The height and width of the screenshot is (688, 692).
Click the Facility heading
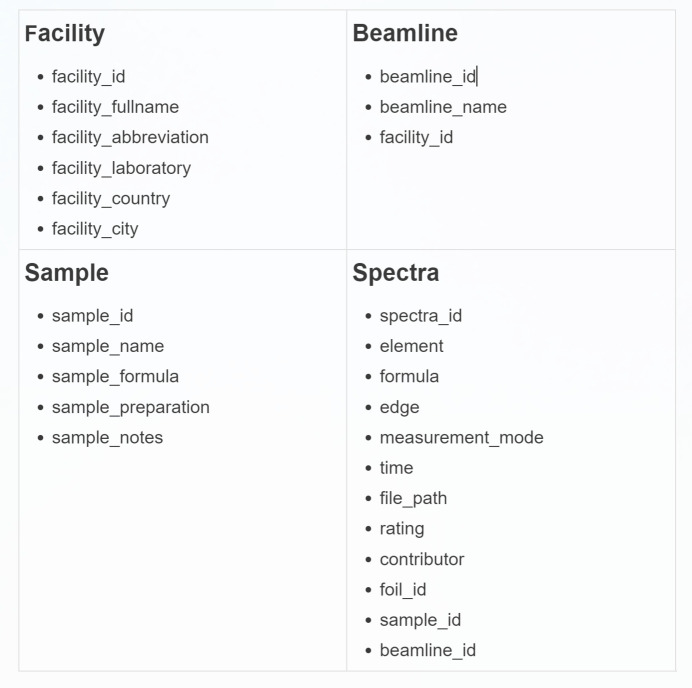point(65,33)
